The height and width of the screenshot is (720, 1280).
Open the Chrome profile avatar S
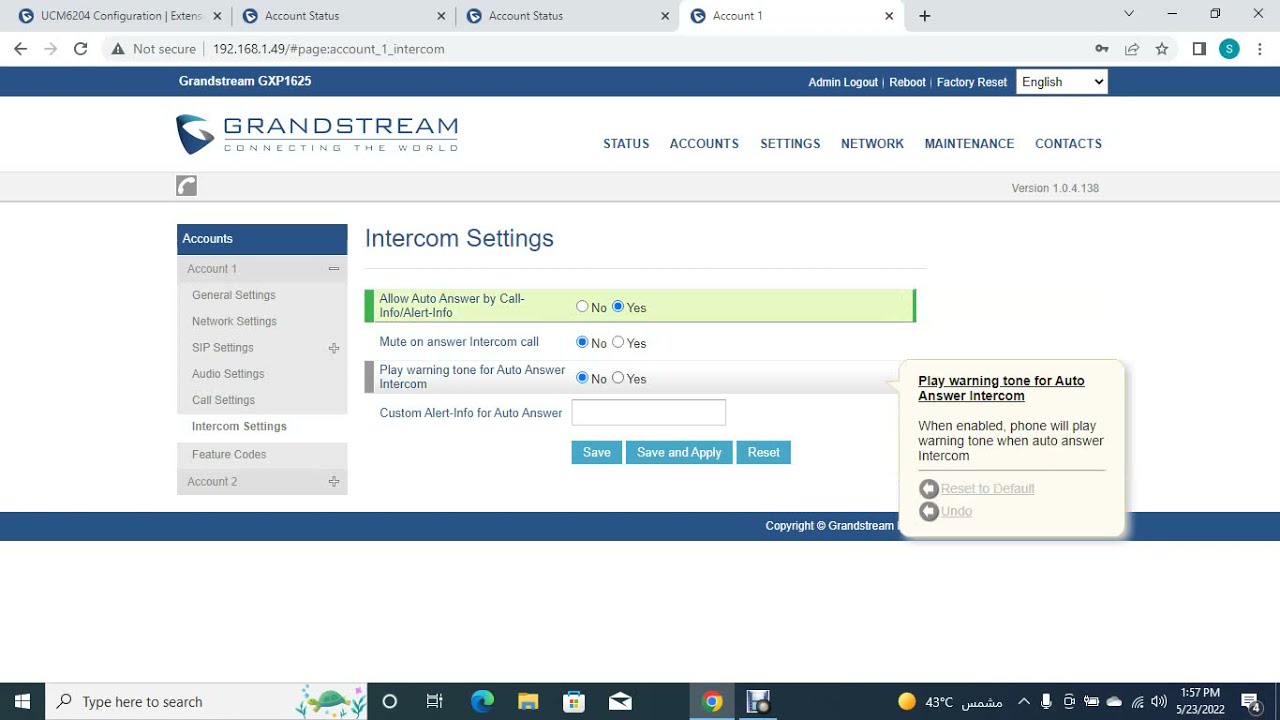(1229, 48)
